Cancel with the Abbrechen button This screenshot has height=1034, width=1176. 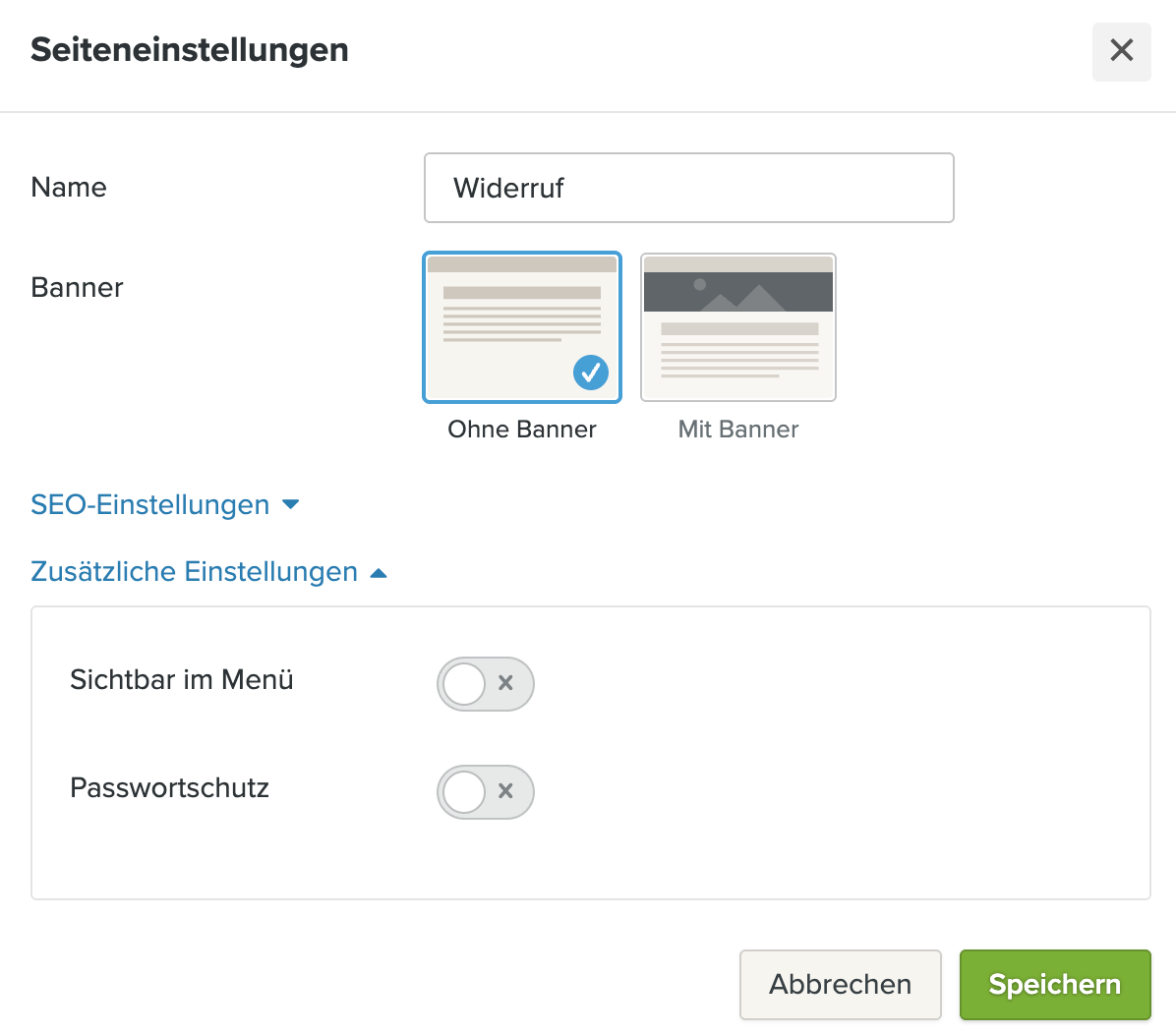point(840,985)
